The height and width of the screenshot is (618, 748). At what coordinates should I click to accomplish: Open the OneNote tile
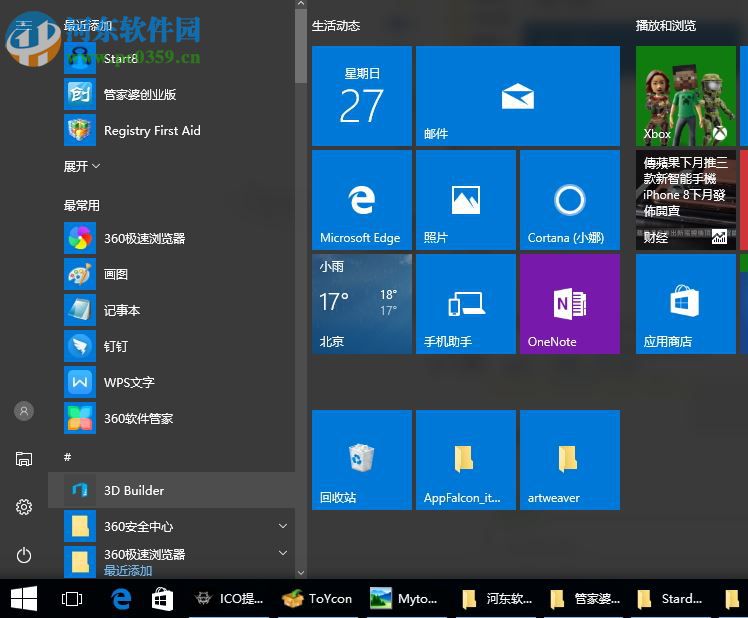click(570, 304)
